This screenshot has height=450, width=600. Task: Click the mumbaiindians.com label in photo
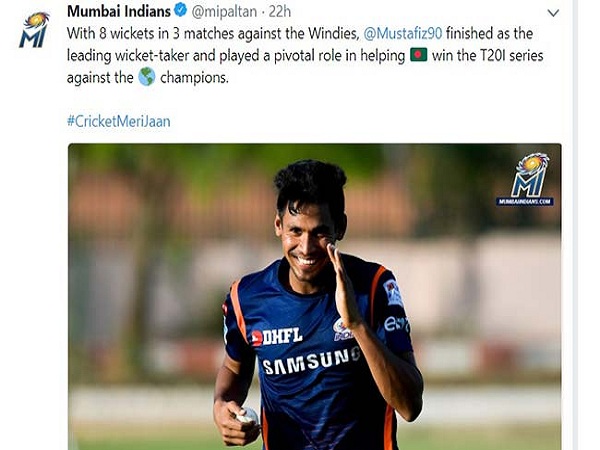525,202
